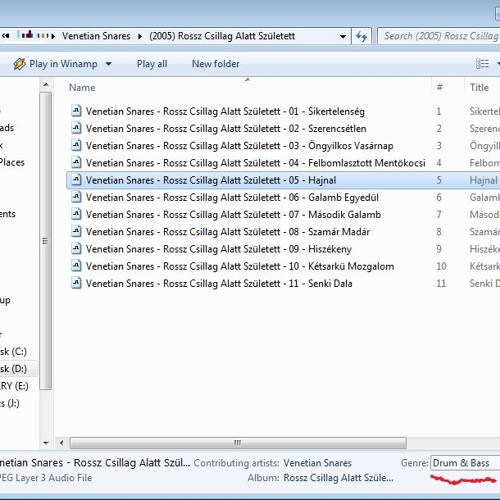Click the navigation pane vertical scrollbar thumb
Viewport: 500px width, 500px height.
(46, 241)
